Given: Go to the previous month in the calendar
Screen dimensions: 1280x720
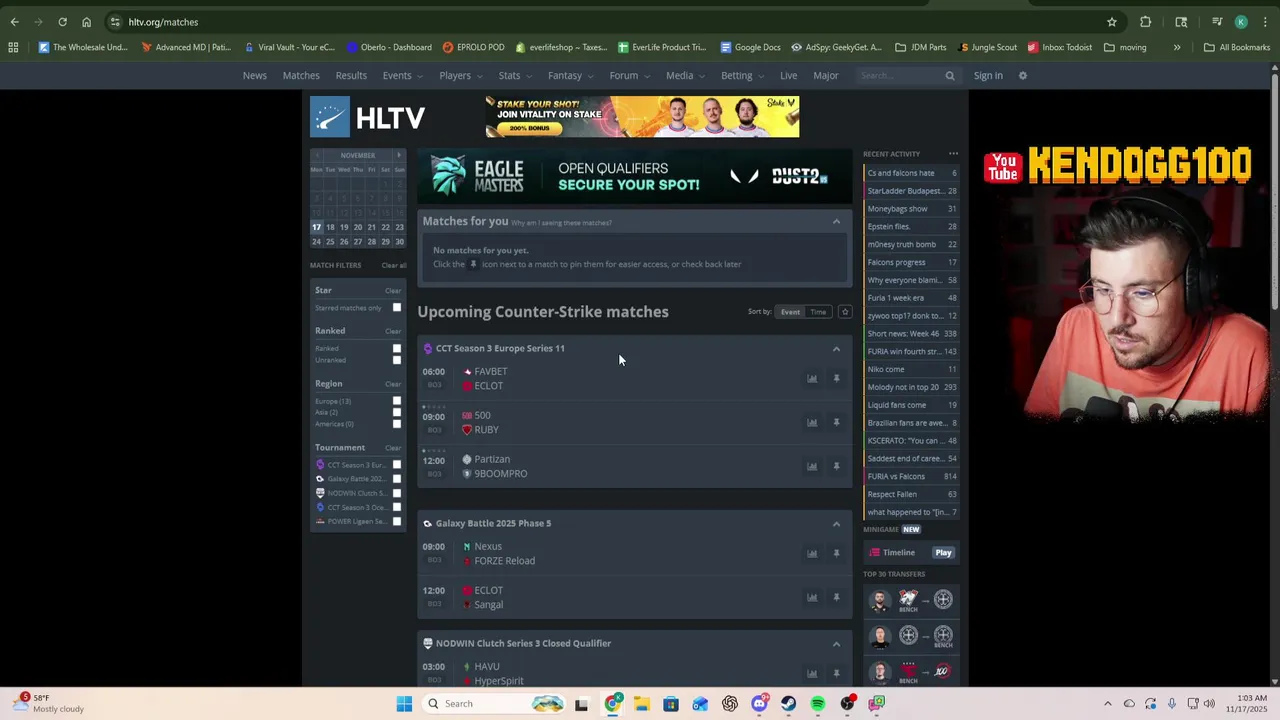Looking at the screenshot, I should pos(317,155).
